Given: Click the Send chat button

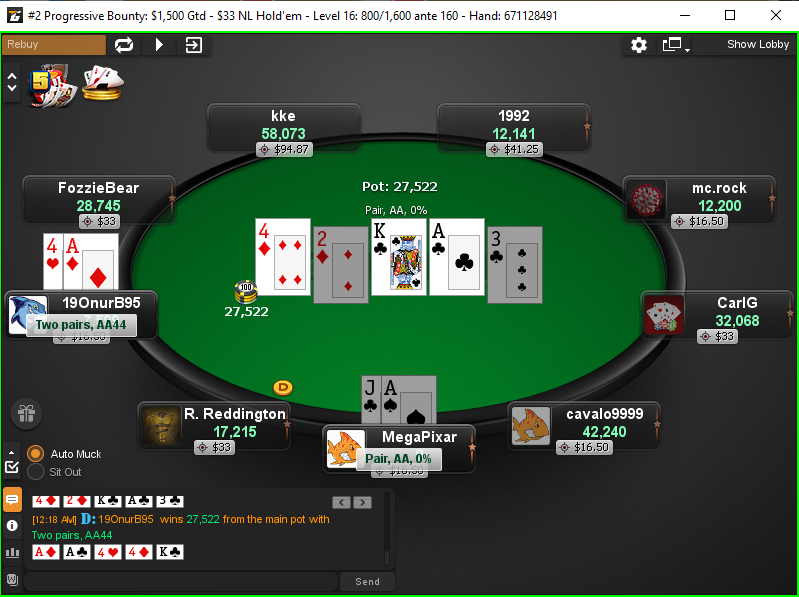Looking at the screenshot, I should point(367,581).
